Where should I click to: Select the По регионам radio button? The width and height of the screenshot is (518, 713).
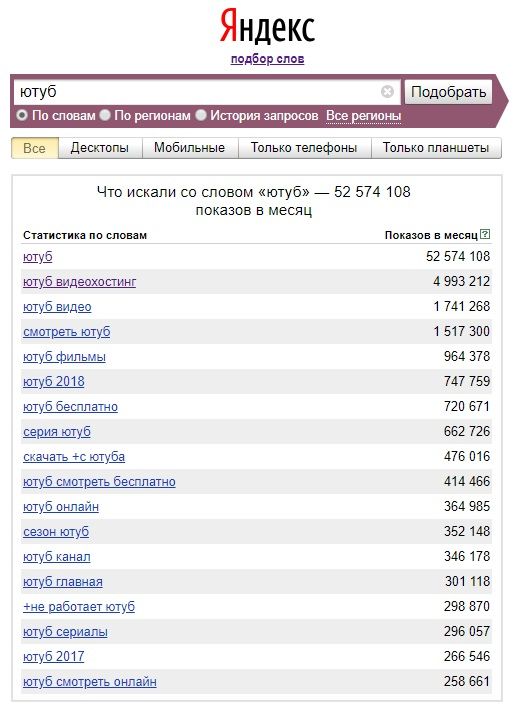tap(105, 115)
